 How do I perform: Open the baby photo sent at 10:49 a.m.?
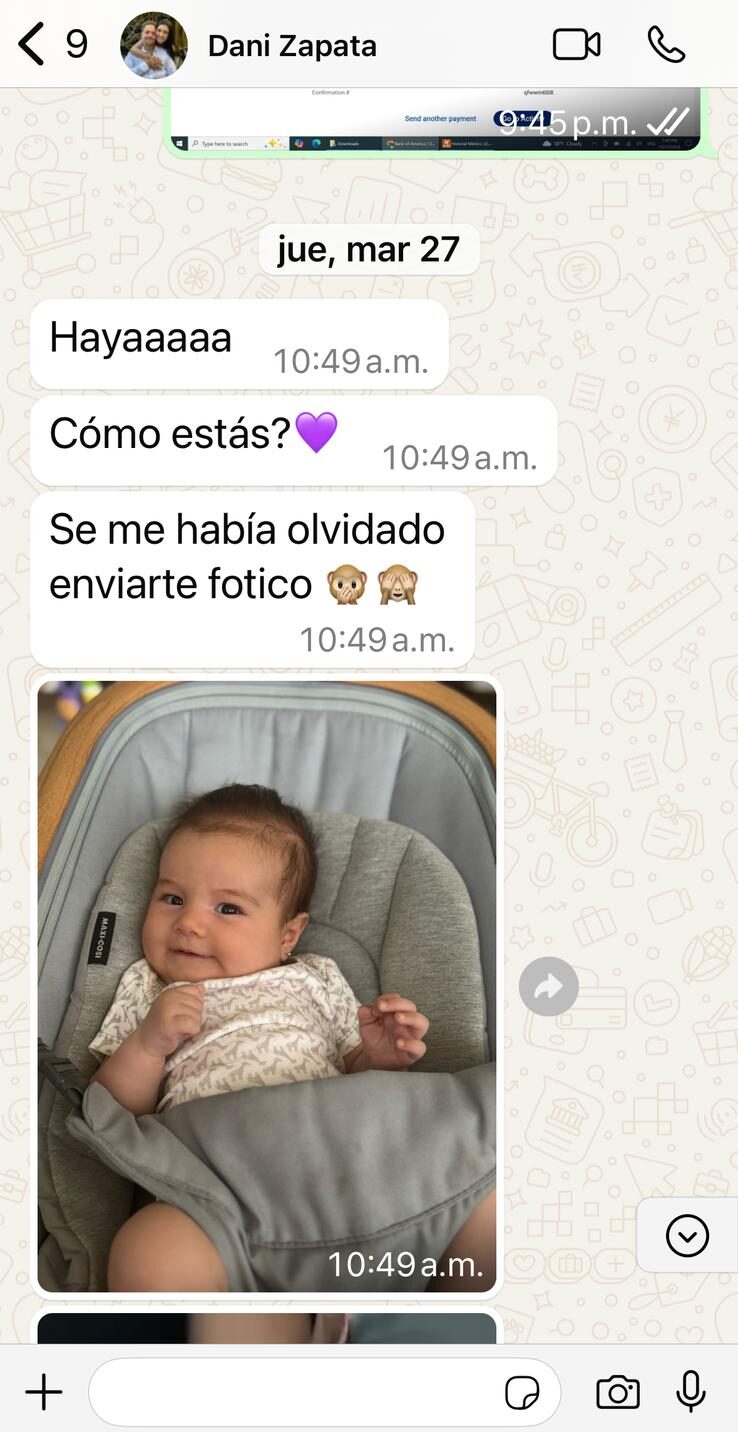click(x=267, y=986)
